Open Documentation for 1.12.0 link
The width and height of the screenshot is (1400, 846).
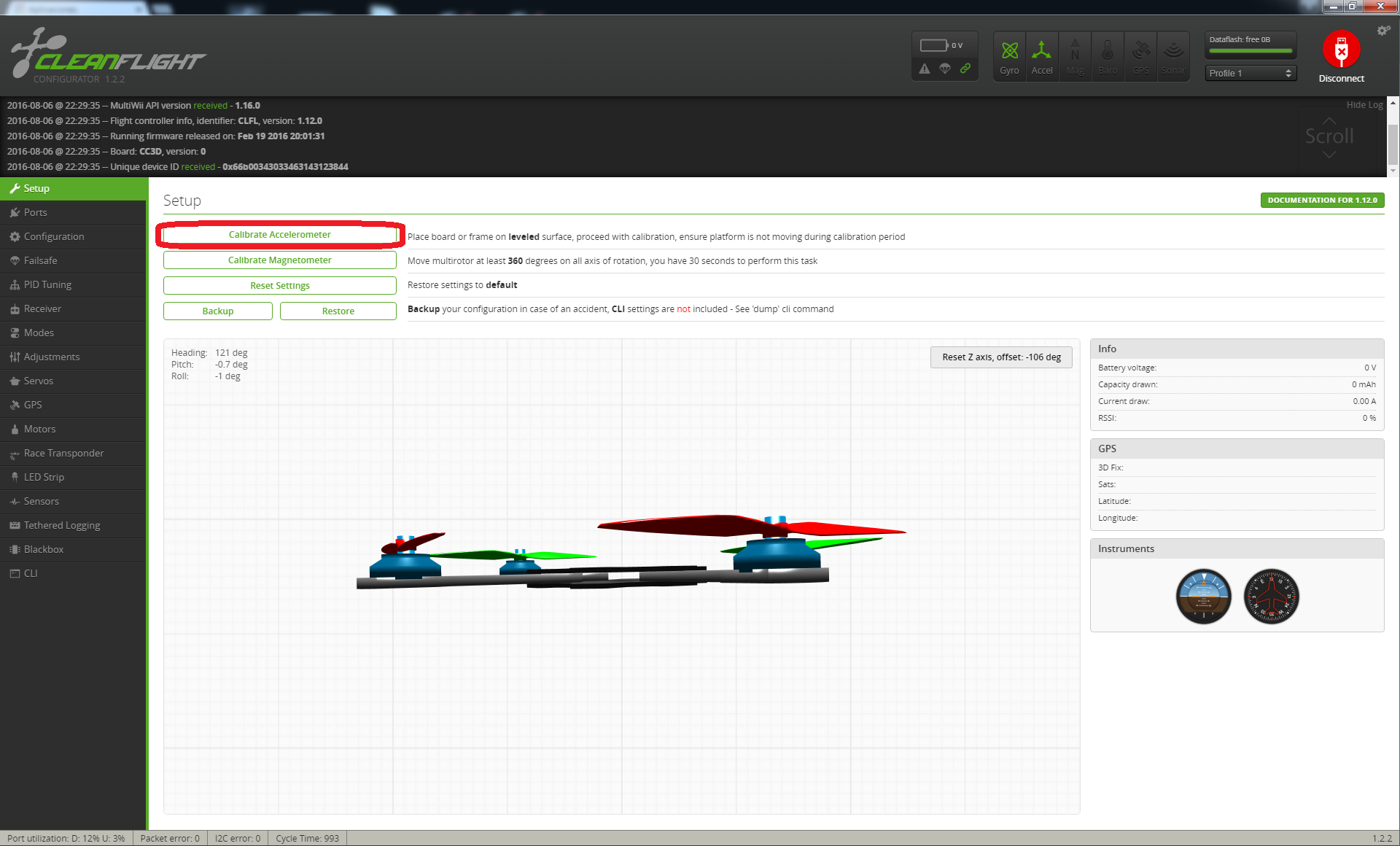[x=1321, y=200]
